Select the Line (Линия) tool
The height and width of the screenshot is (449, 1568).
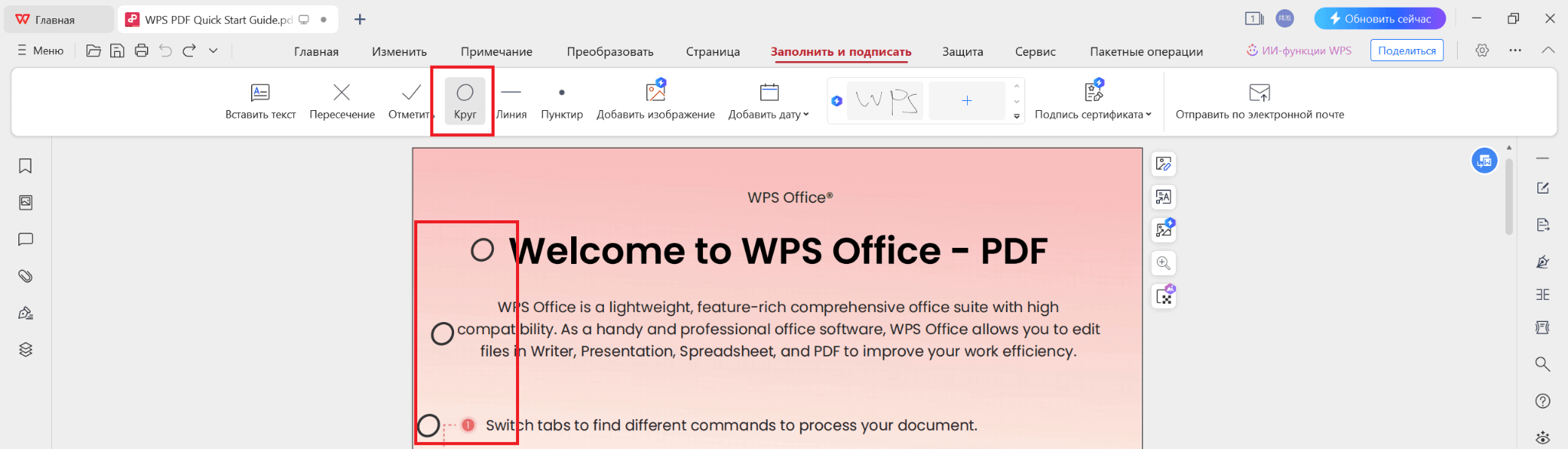(x=511, y=102)
